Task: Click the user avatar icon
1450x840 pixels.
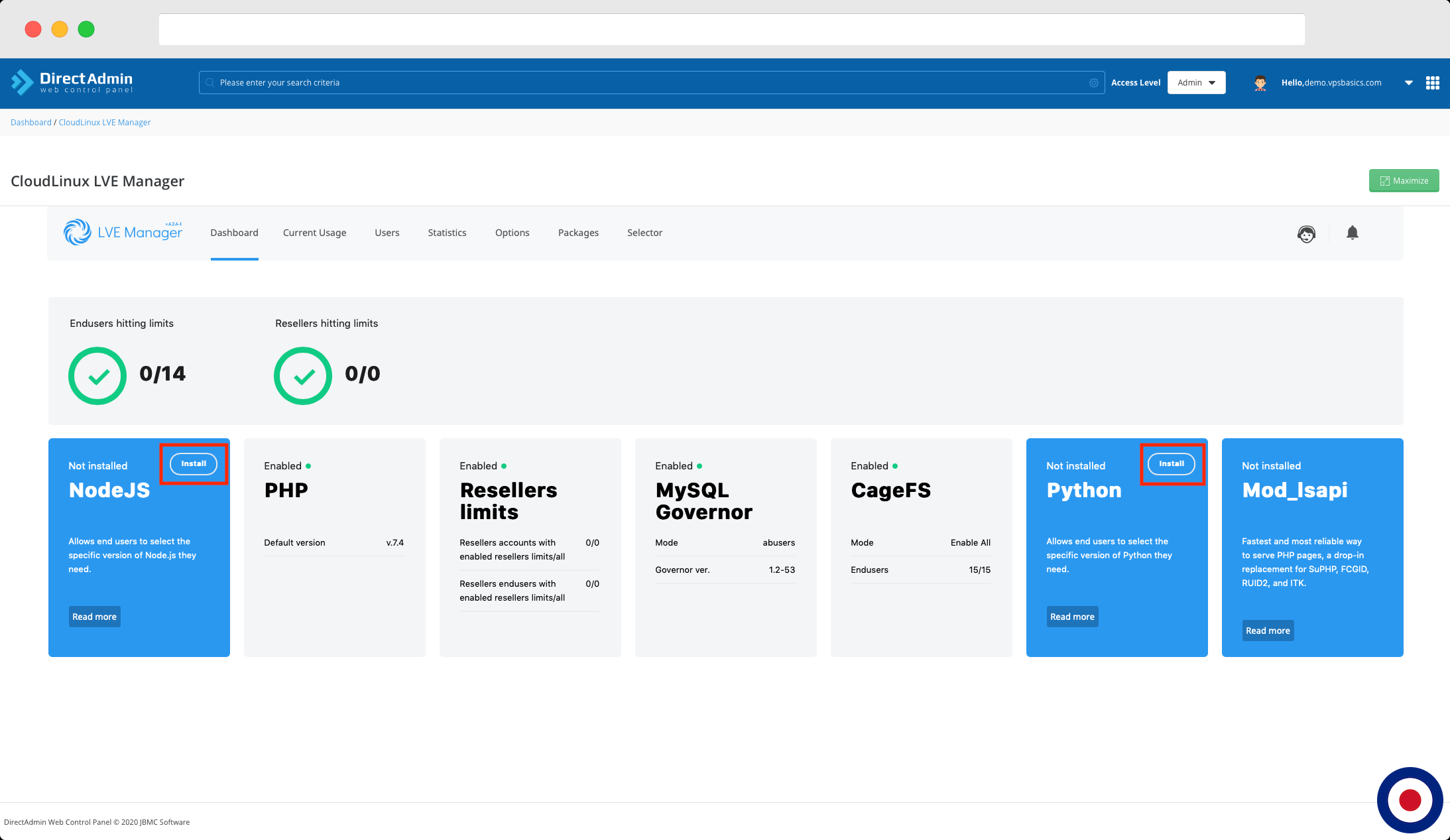Action: (1260, 83)
